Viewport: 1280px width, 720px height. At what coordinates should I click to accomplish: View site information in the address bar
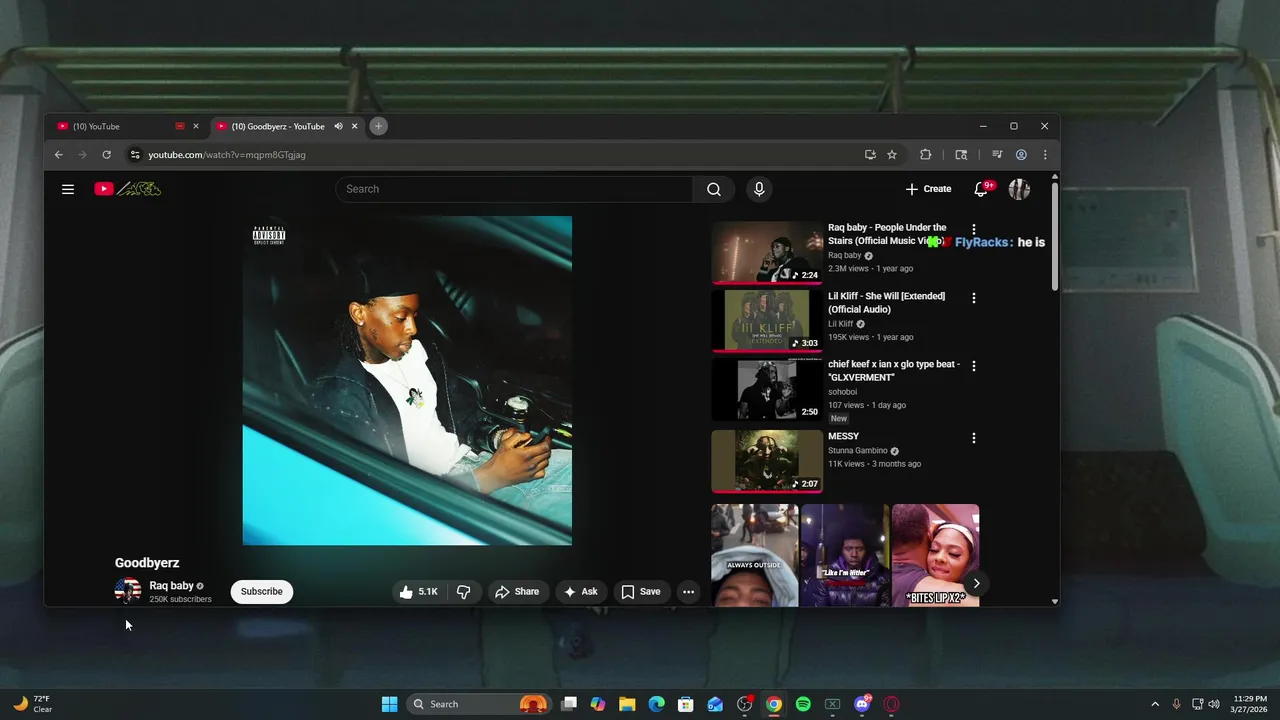(x=135, y=155)
